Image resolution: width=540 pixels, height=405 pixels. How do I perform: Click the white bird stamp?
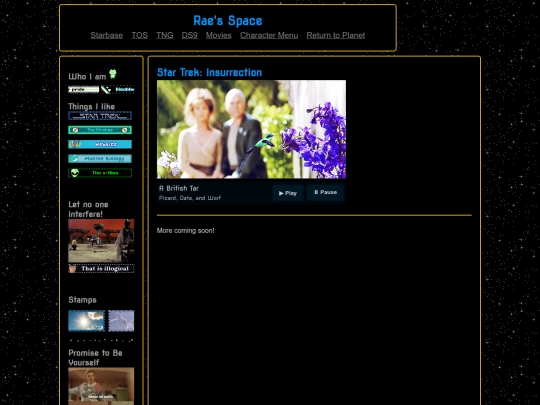tap(121, 321)
